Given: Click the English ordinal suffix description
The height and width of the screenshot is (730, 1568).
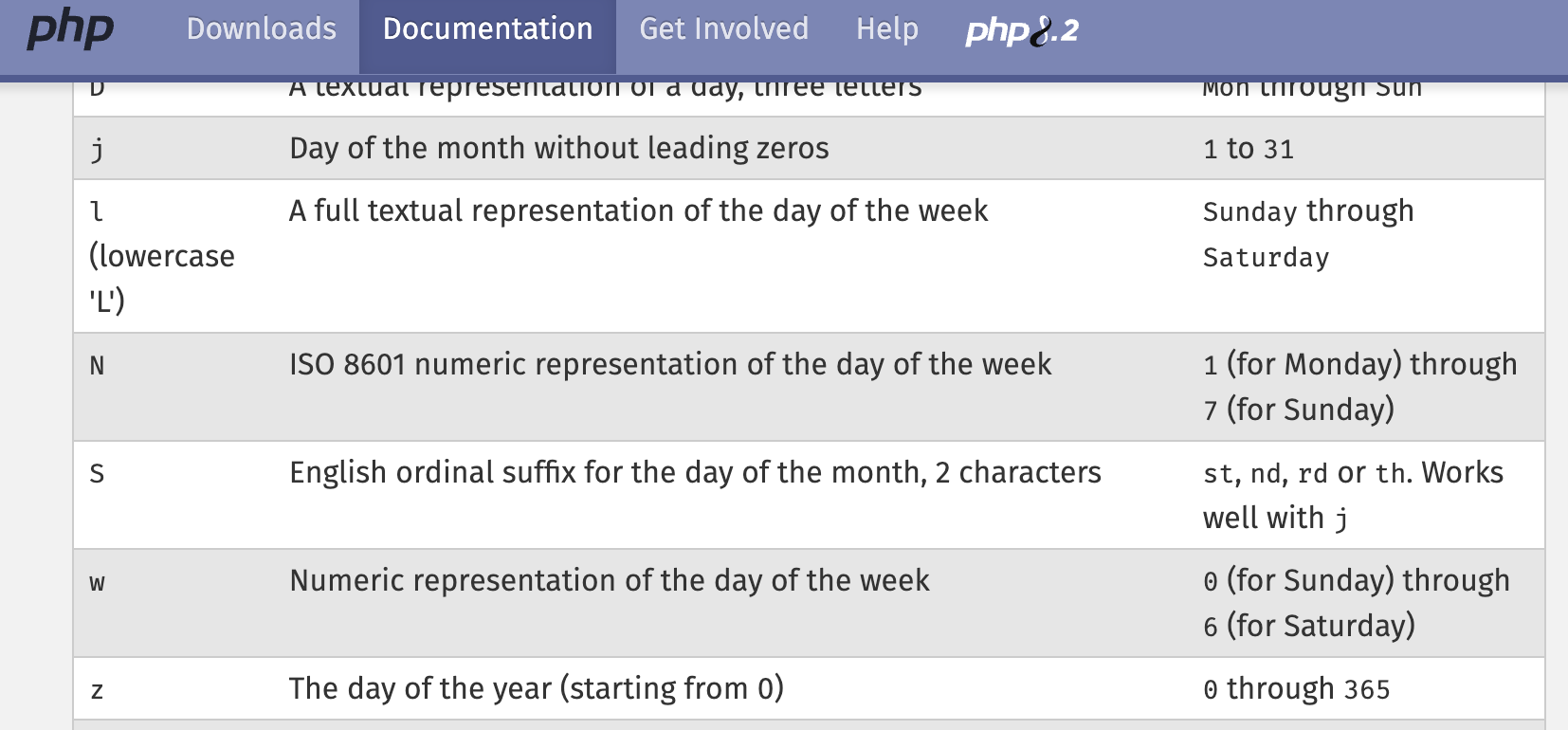Looking at the screenshot, I should point(695,473).
